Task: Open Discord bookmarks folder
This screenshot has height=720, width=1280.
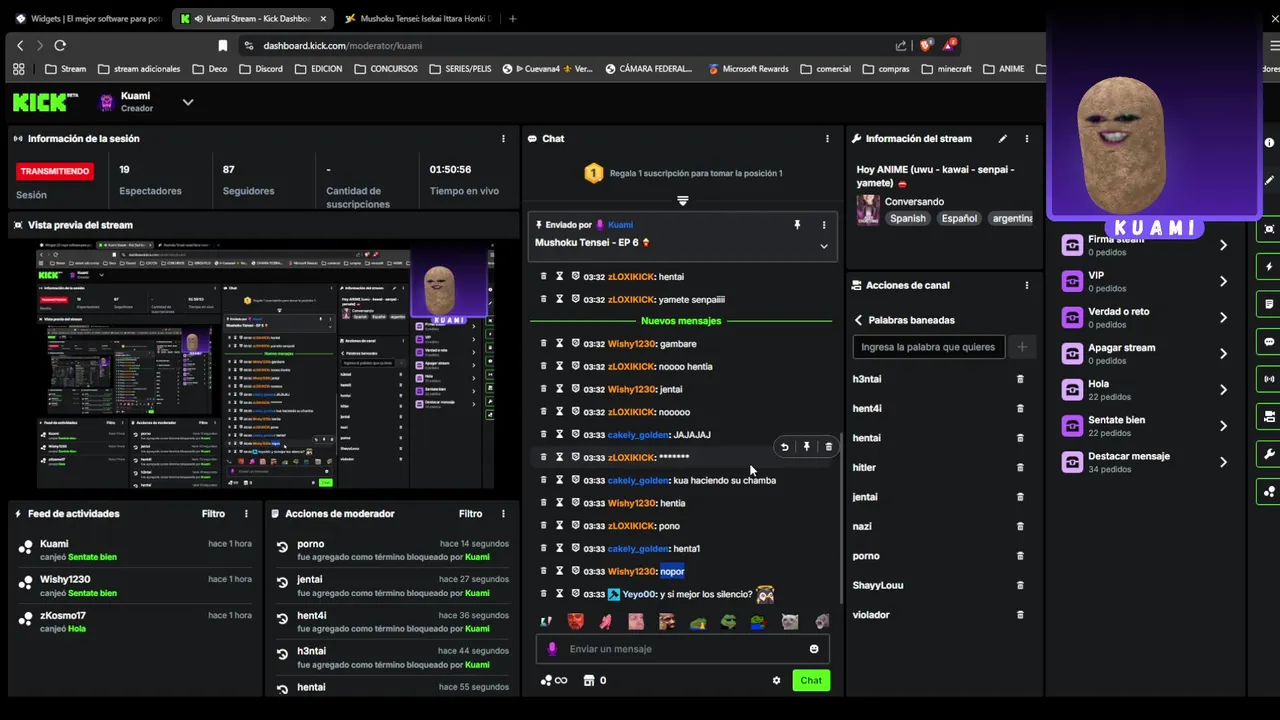Action: (261, 69)
